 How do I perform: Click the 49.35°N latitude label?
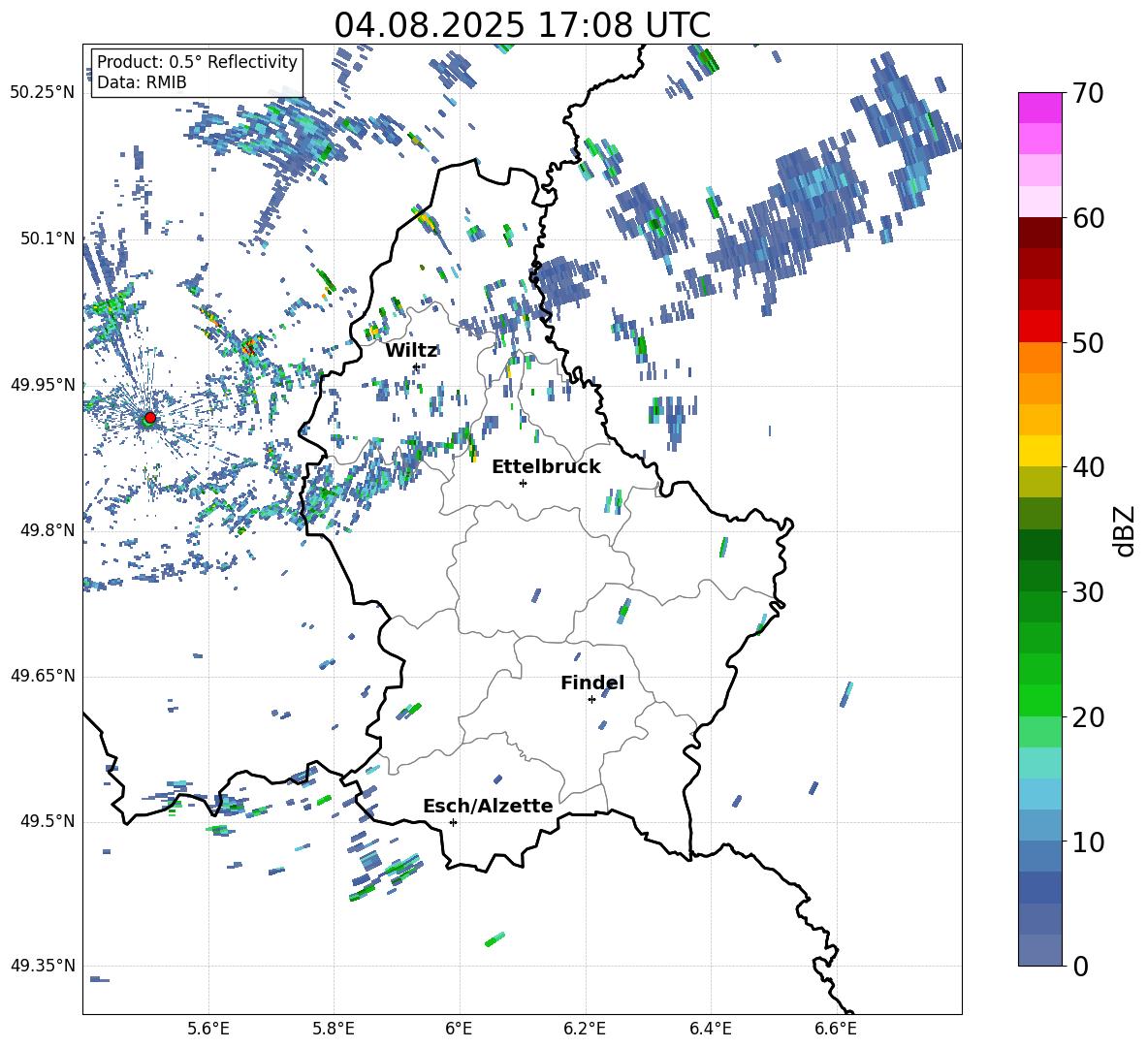click(x=43, y=966)
